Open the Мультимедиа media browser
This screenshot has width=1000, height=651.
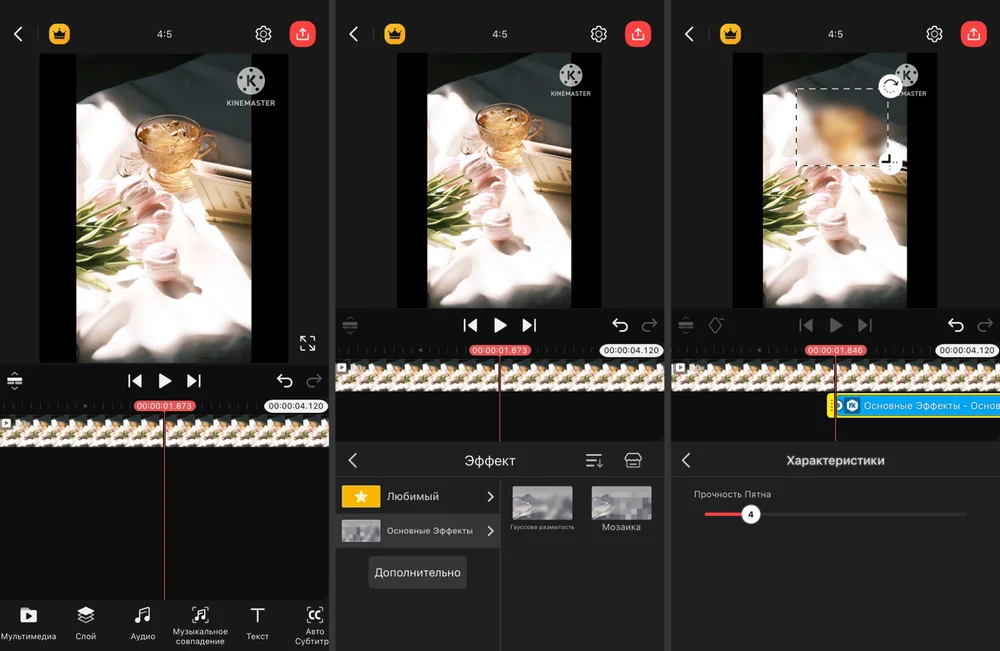[28, 622]
